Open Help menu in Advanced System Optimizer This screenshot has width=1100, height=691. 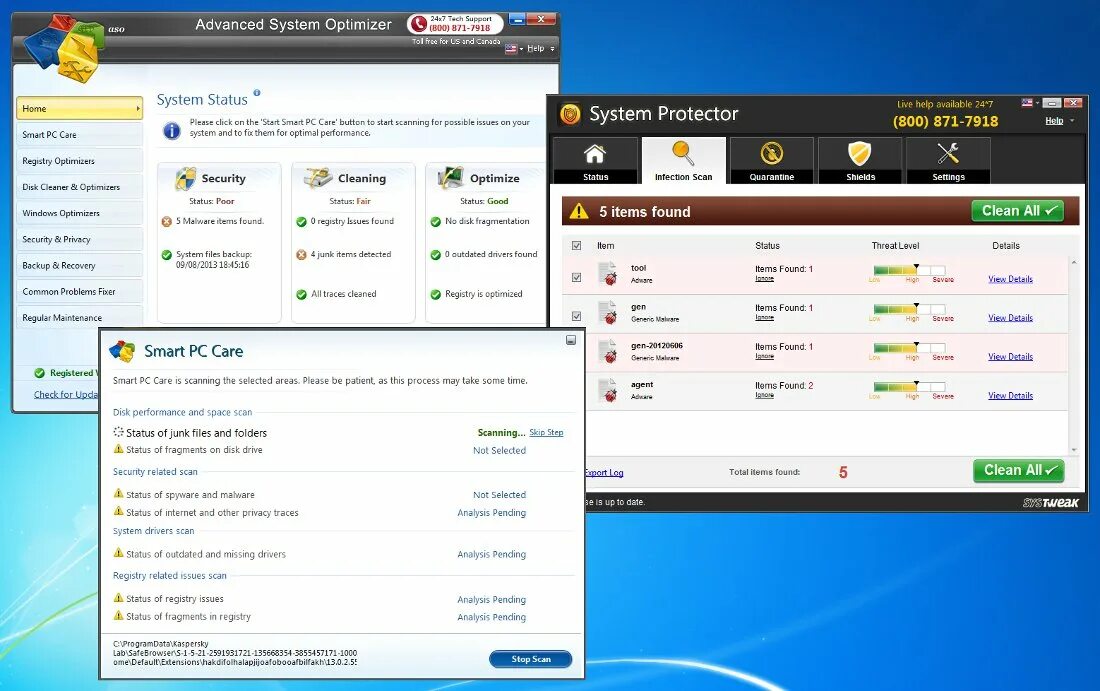[x=540, y=48]
